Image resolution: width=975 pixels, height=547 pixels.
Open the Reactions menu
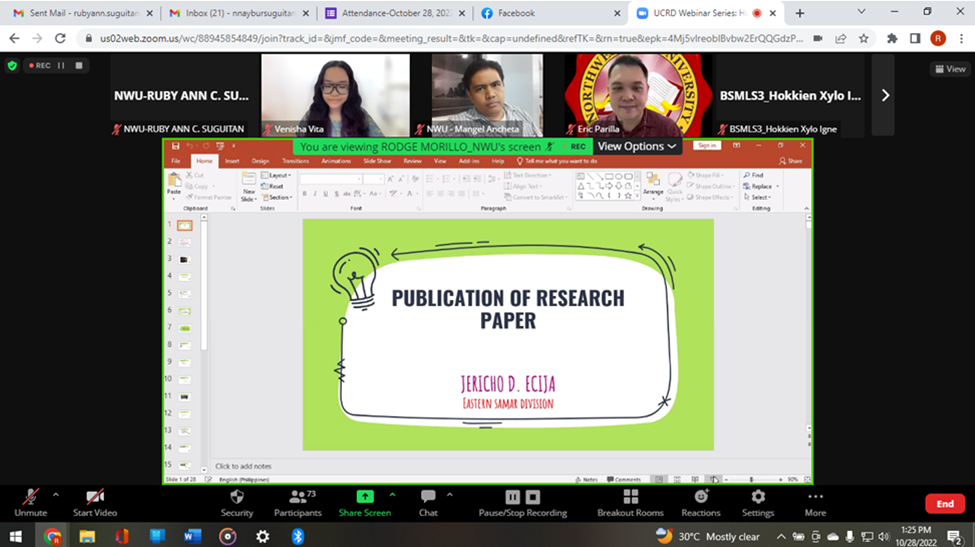pyautogui.click(x=701, y=497)
